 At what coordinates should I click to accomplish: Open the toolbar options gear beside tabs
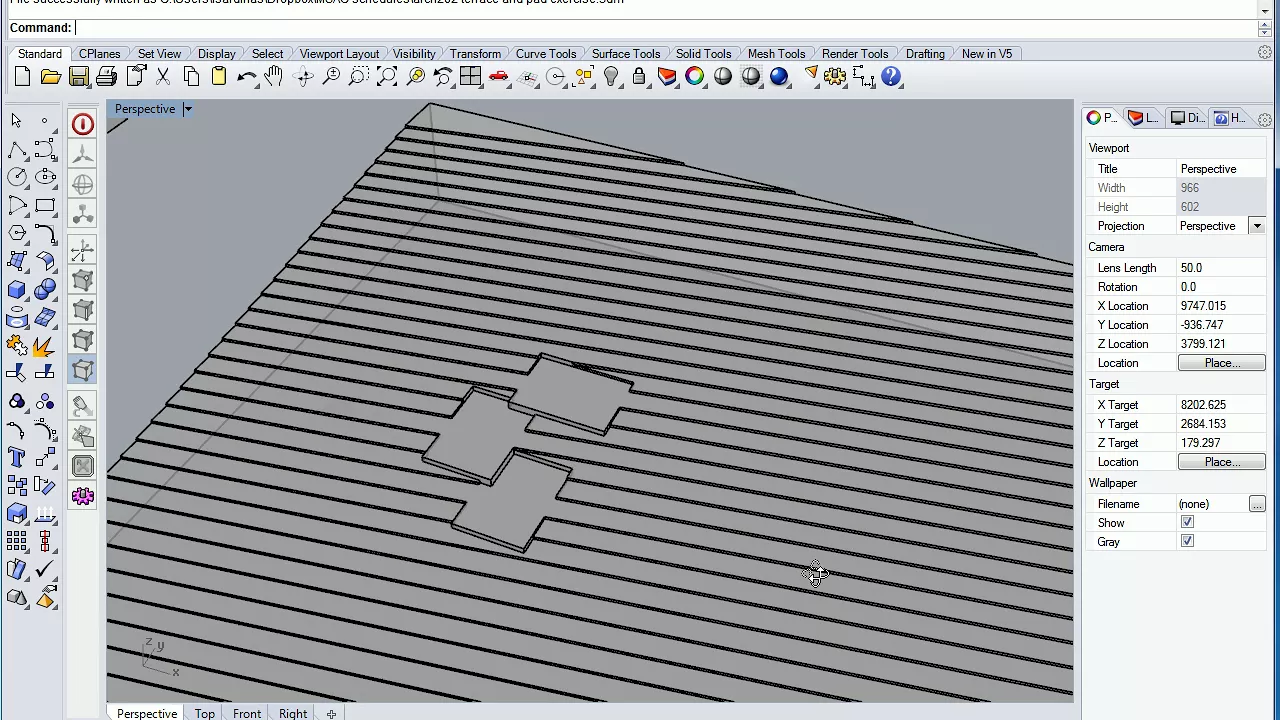1265,53
